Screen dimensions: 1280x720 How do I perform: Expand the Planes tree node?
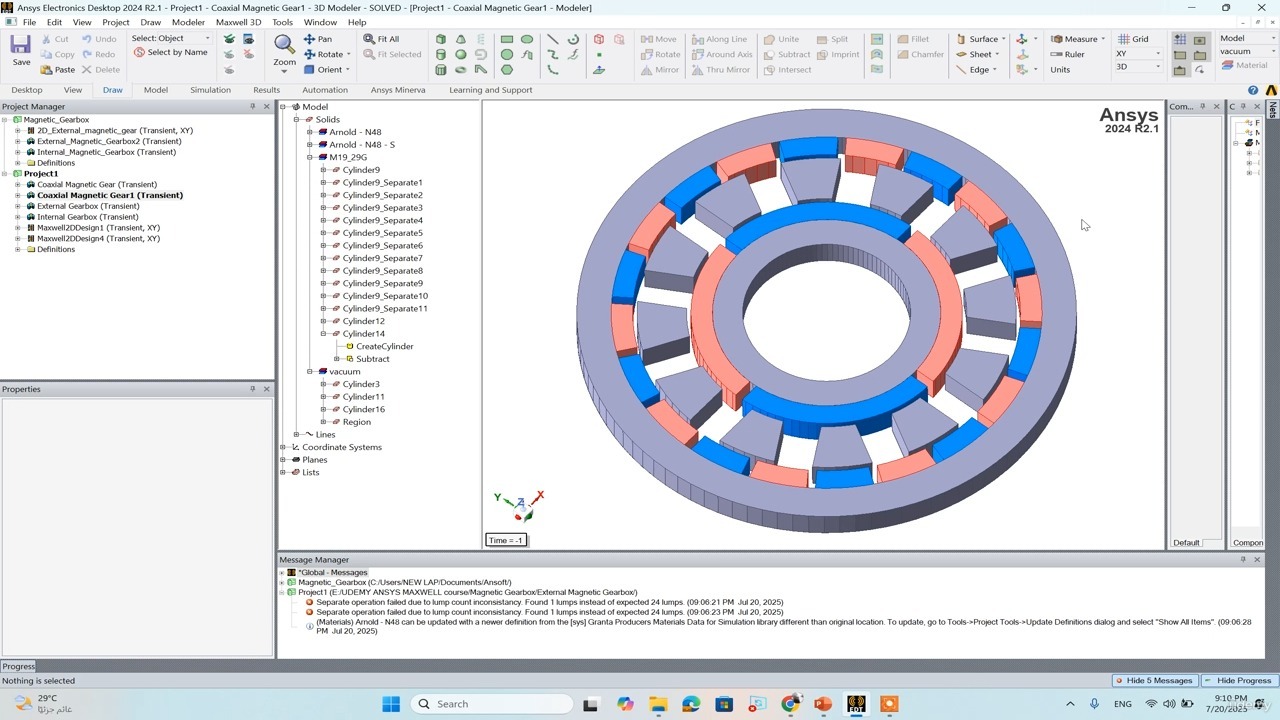click(x=284, y=460)
